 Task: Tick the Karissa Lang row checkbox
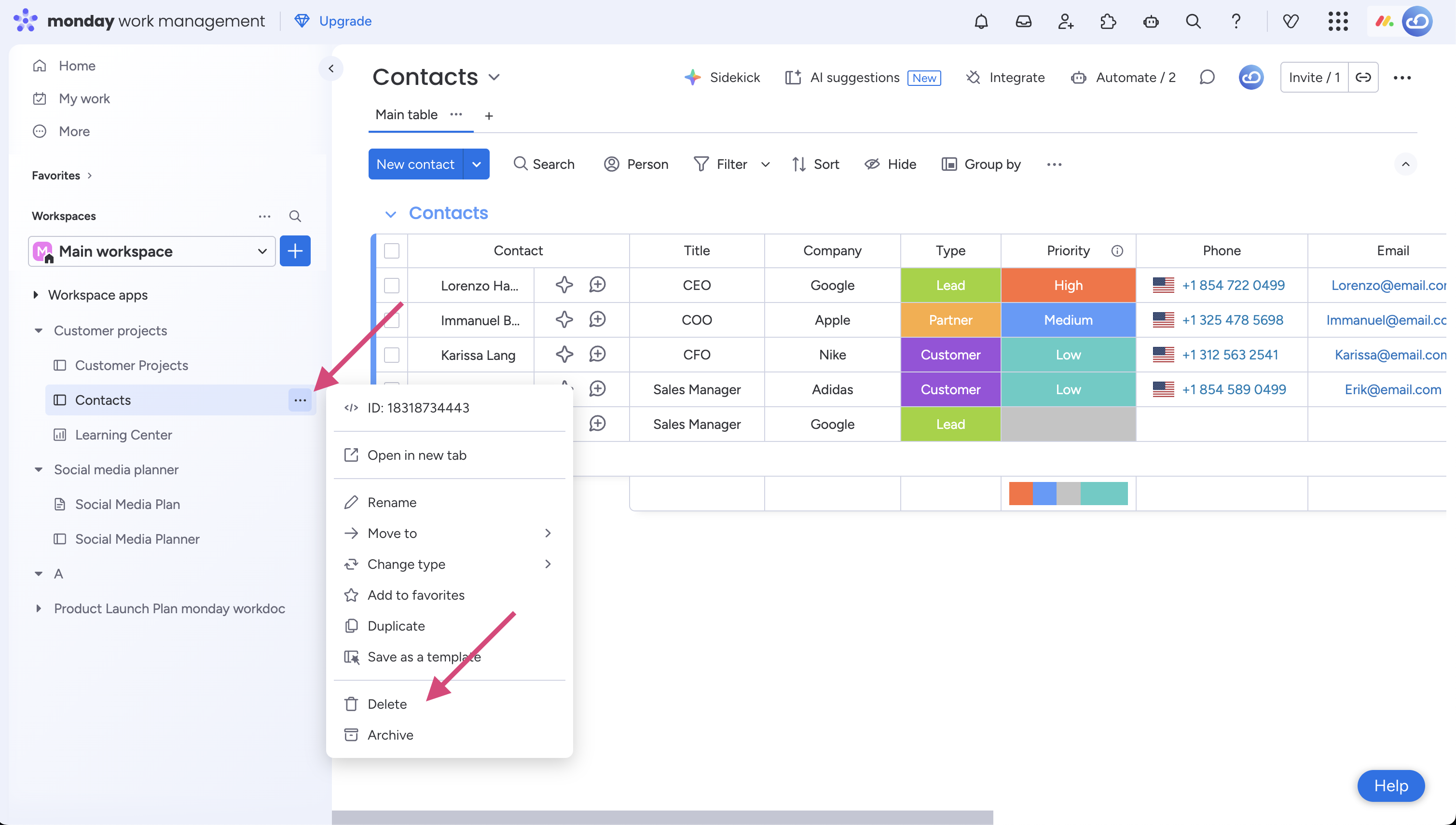(391, 355)
